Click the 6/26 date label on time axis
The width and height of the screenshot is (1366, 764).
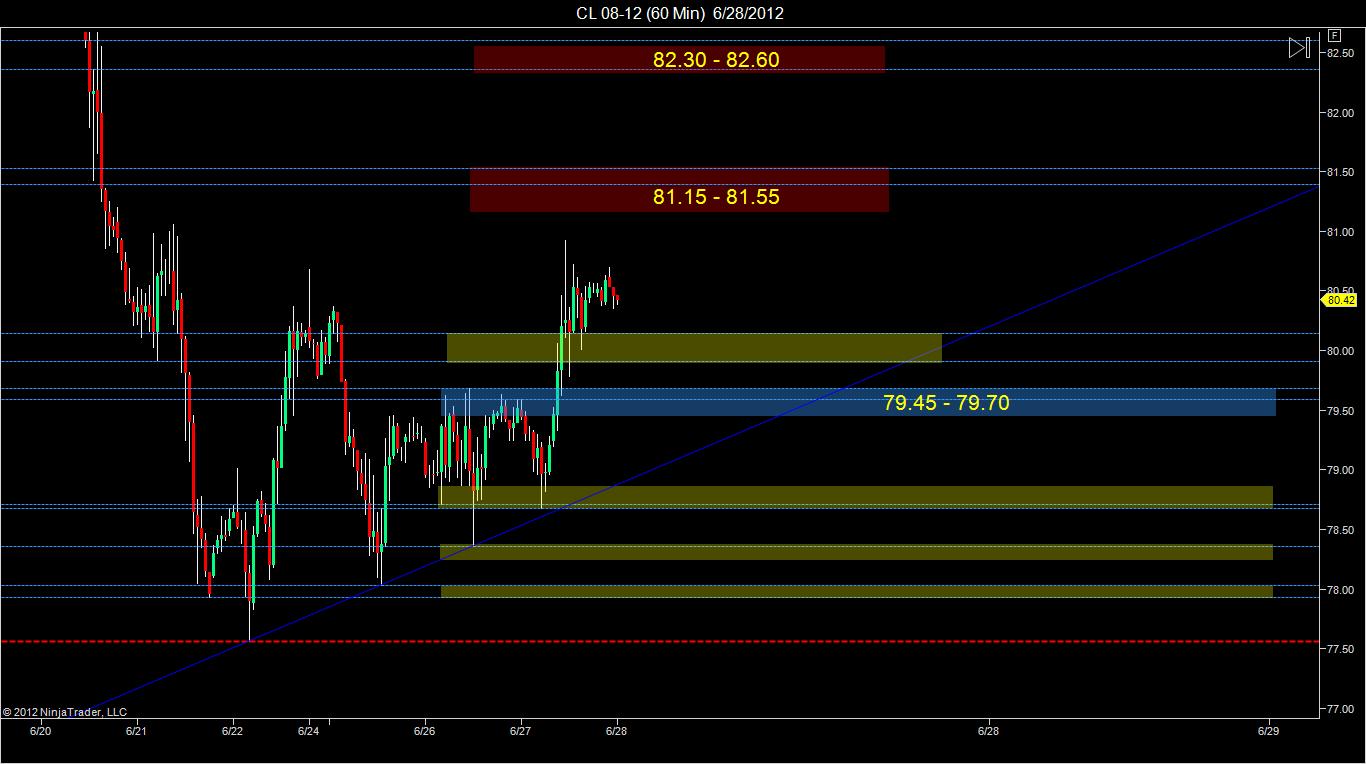tap(426, 732)
